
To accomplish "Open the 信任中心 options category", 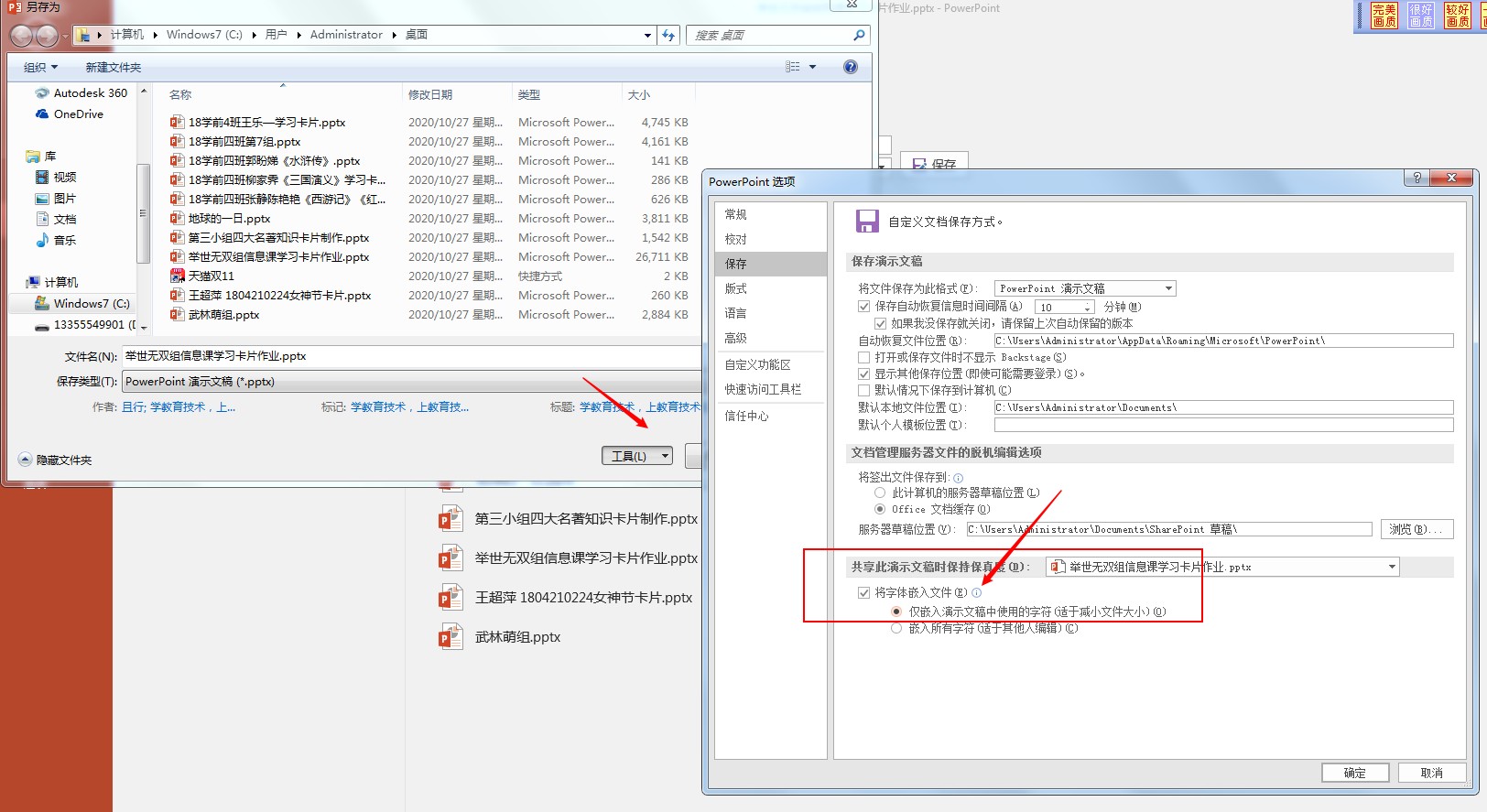I will tap(770, 416).
